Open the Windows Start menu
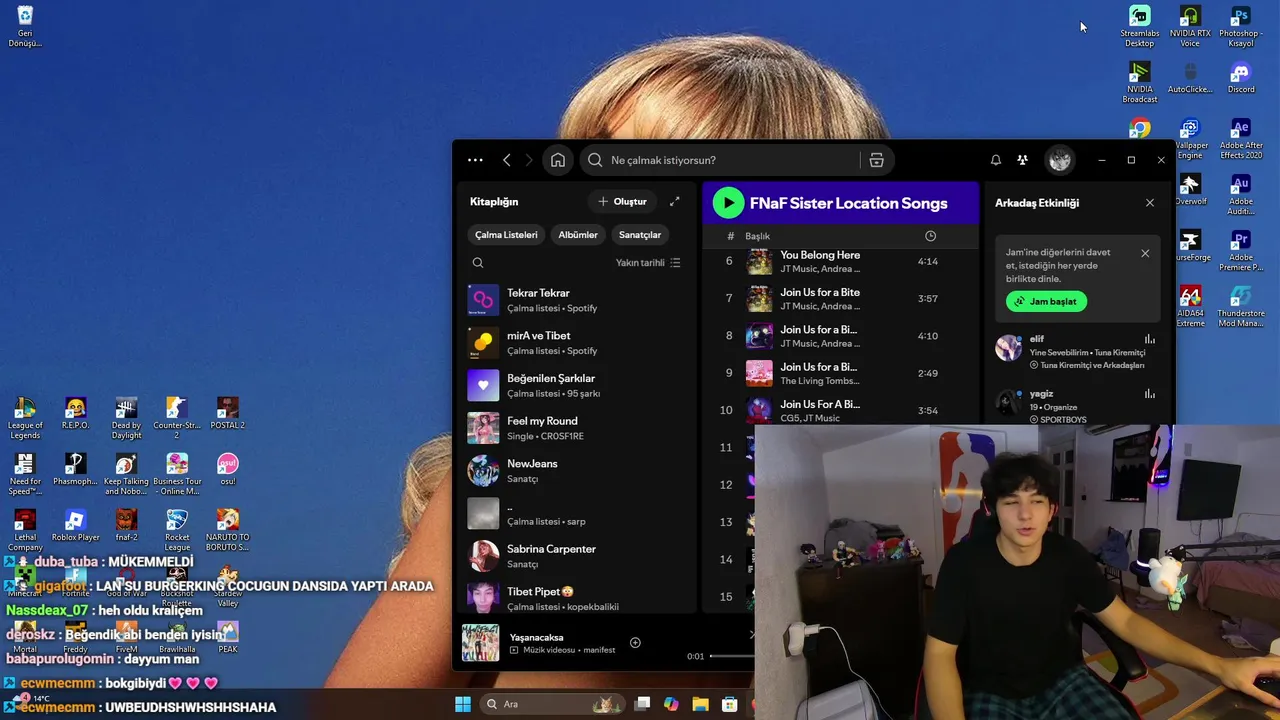1280x720 pixels. 463,704
